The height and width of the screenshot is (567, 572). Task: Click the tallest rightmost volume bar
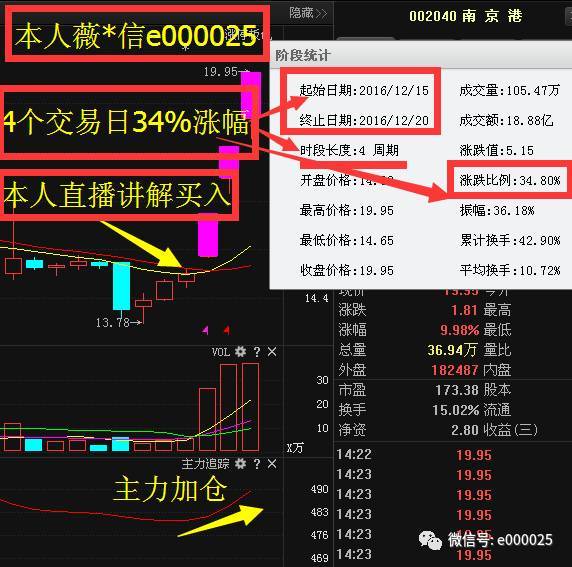tap(251, 407)
